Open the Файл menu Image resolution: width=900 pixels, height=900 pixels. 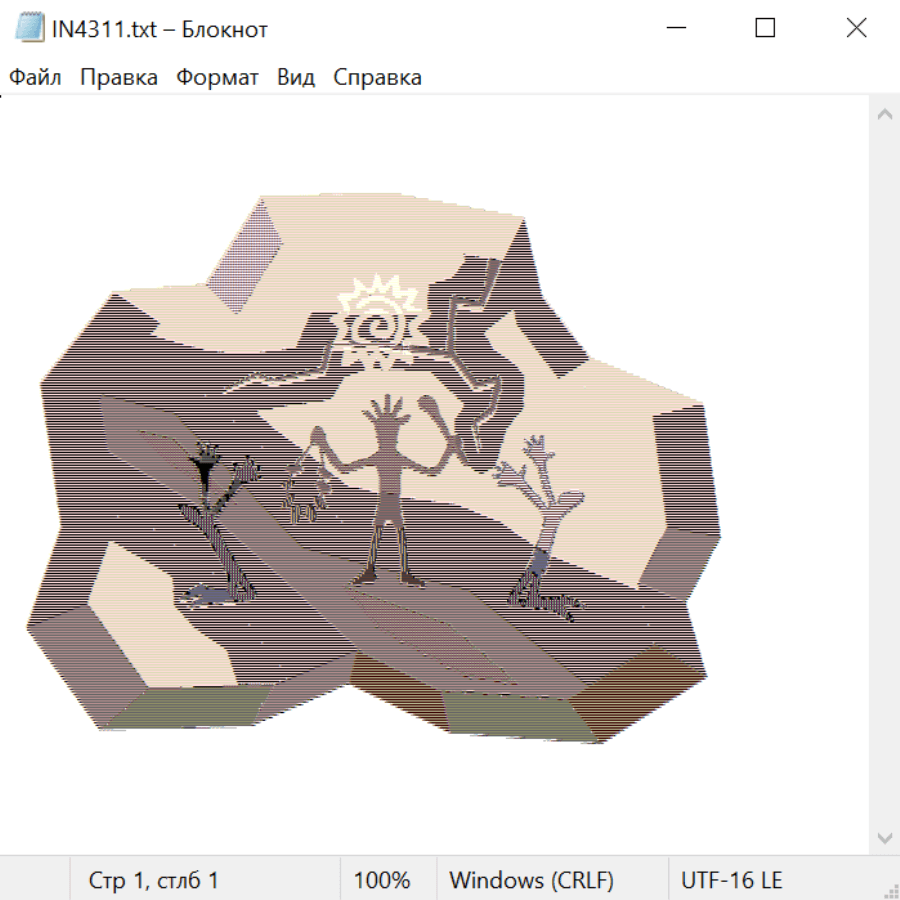[x=35, y=78]
